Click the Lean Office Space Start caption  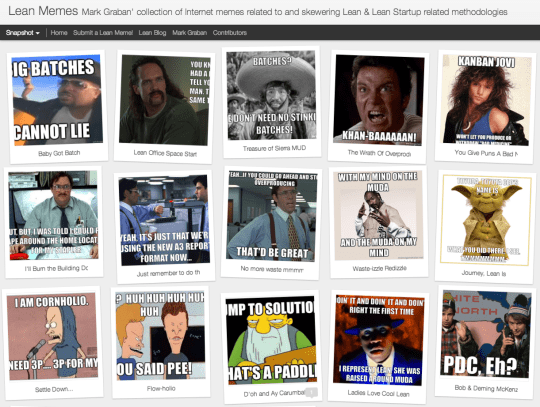(x=165, y=153)
